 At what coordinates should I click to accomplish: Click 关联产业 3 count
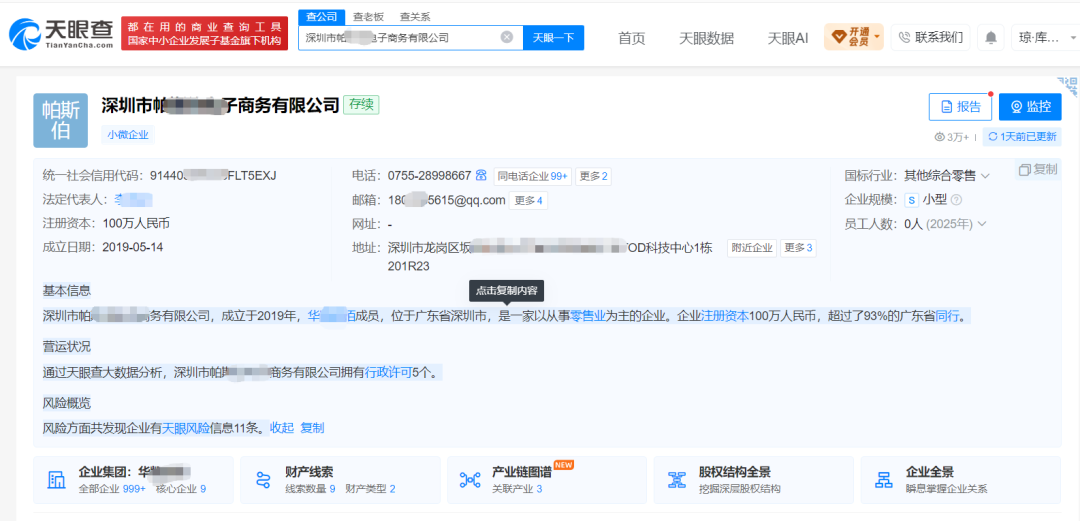517,489
